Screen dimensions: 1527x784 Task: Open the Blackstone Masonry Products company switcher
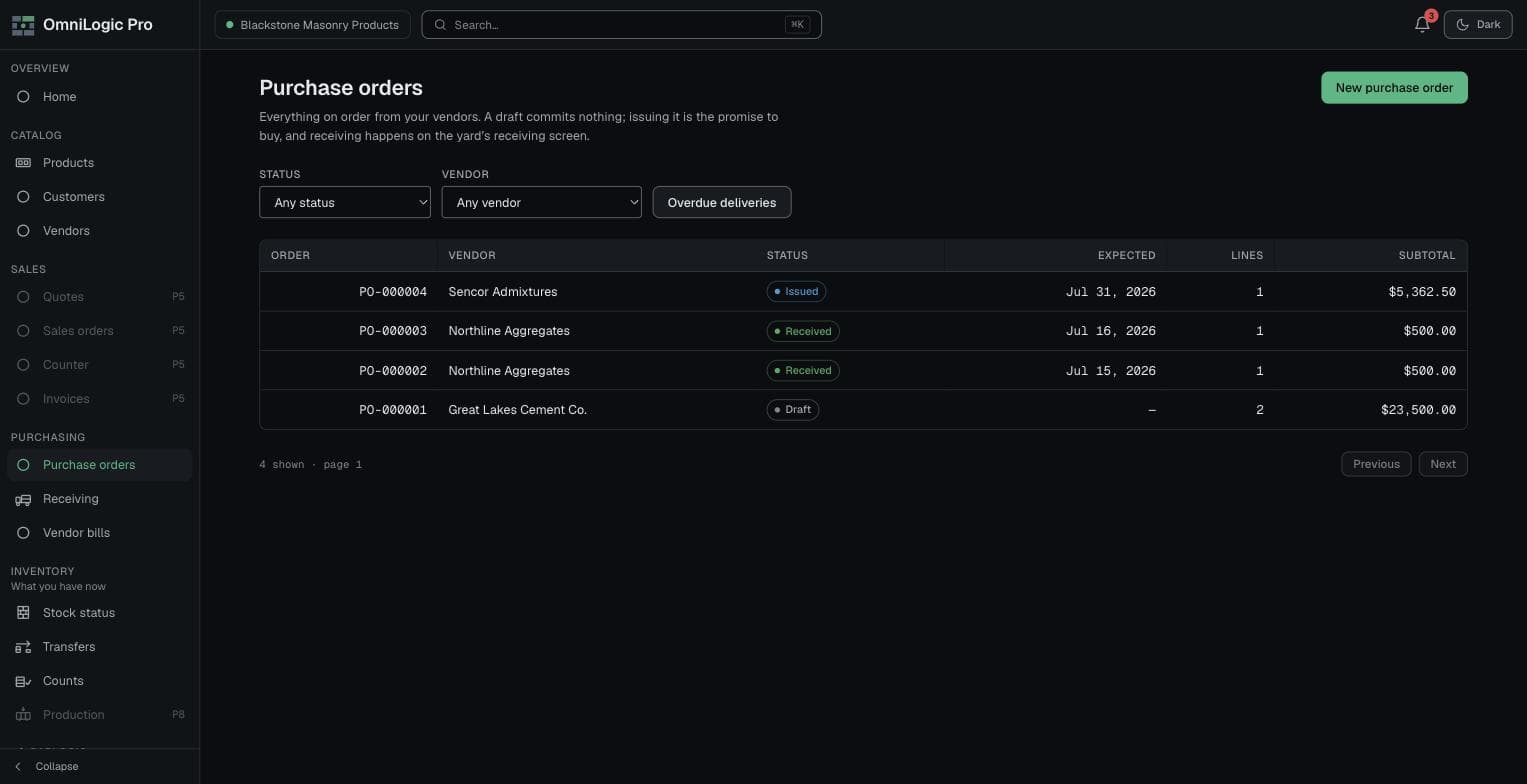(x=313, y=25)
